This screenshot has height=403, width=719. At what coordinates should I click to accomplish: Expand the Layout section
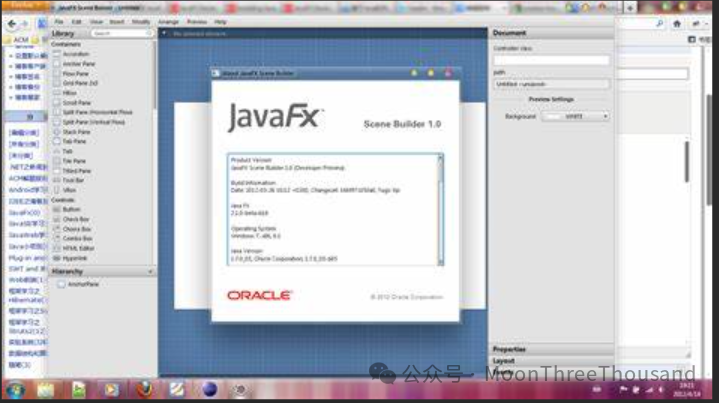coord(550,360)
